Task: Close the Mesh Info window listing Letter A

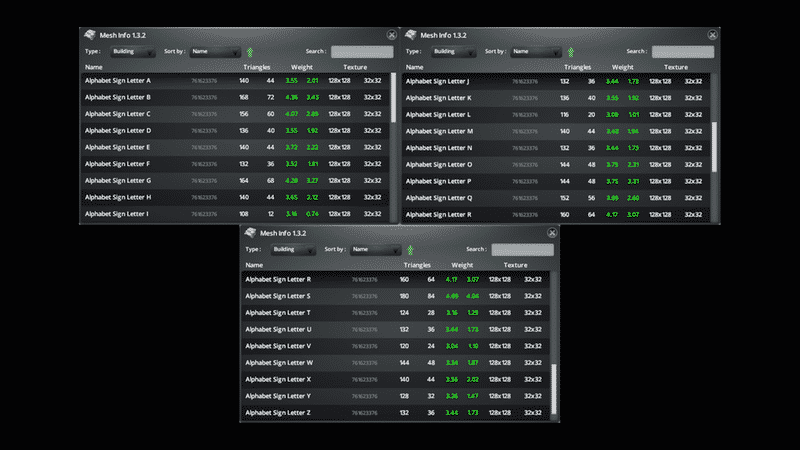Action: 391,35
